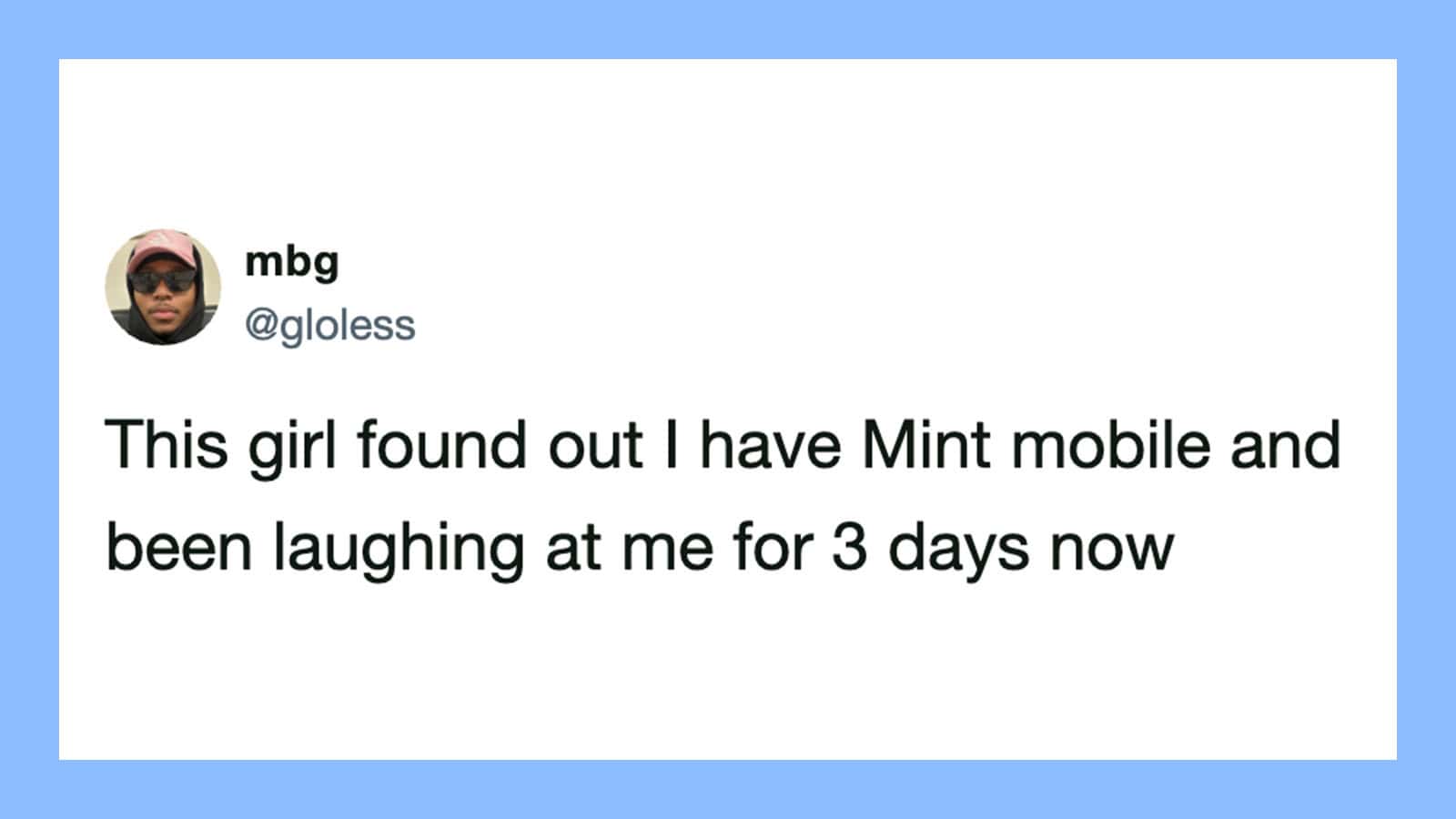This screenshot has width=1456, height=819.
Task: Open the mbg display name
Action: click(x=292, y=263)
